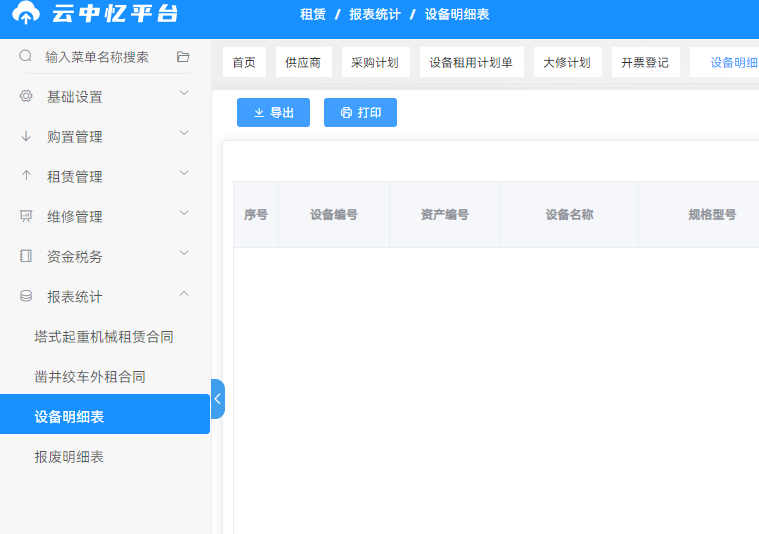Open 凿井绞车外租合同 report
This screenshot has width=759, height=534.
pyautogui.click(x=90, y=377)
